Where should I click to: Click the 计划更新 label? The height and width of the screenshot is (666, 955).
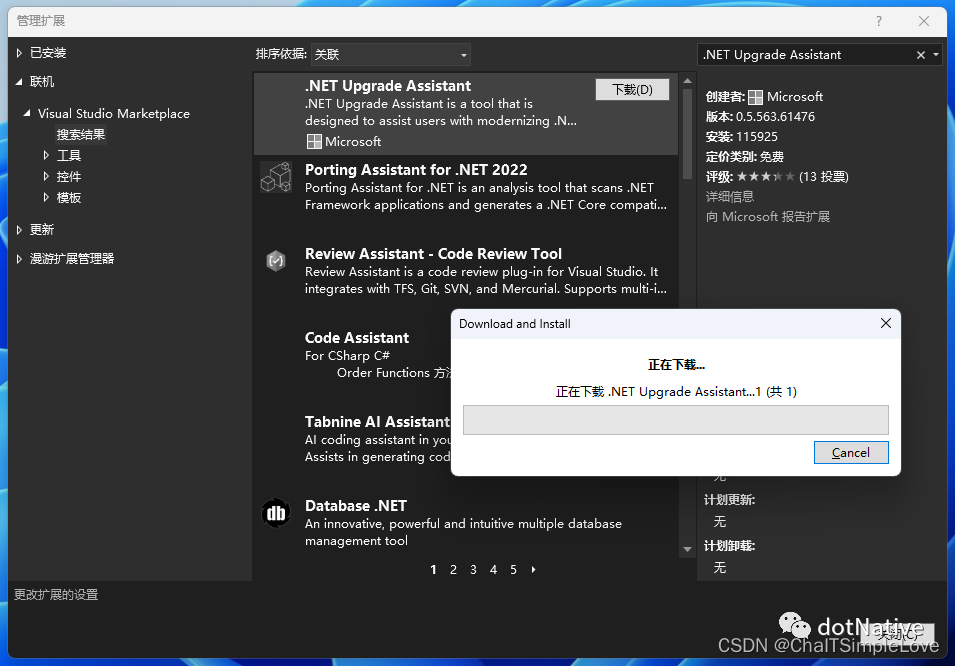(729, 500)
